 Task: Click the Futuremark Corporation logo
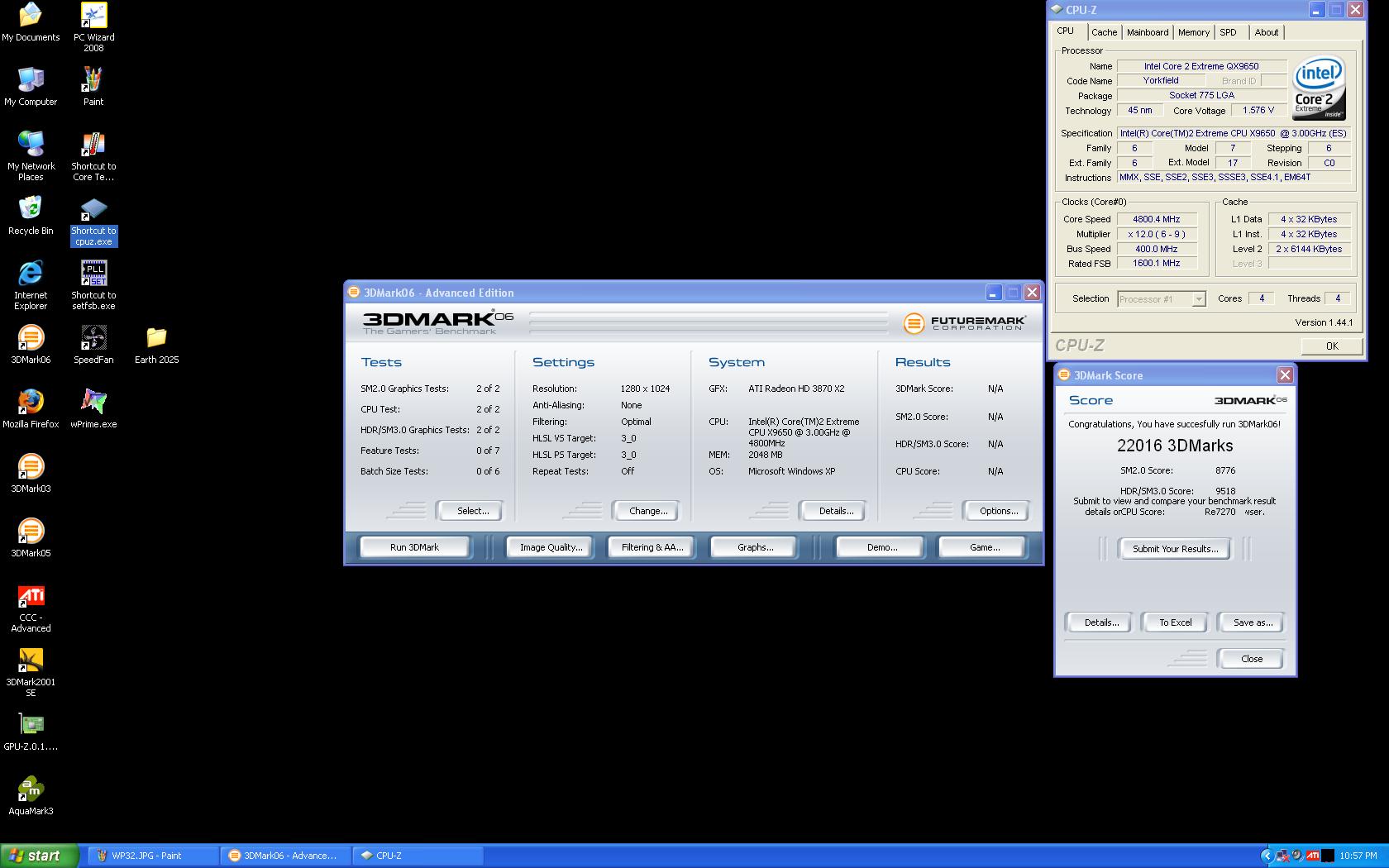coord(964,323)
